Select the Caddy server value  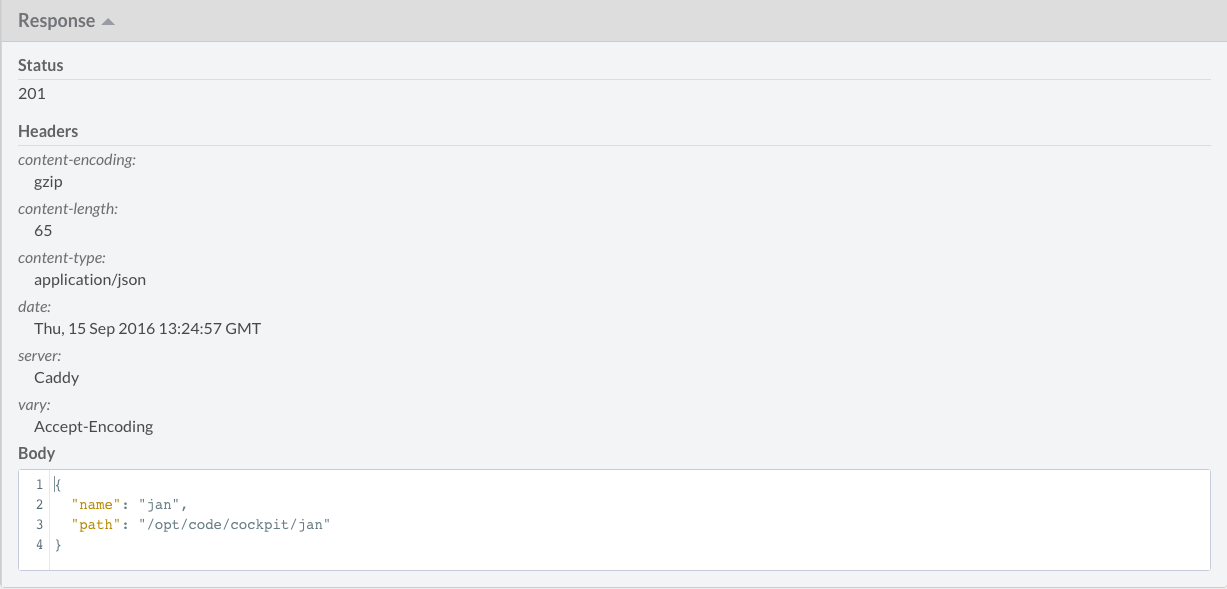pyautogui.click(x=56, y=378)
